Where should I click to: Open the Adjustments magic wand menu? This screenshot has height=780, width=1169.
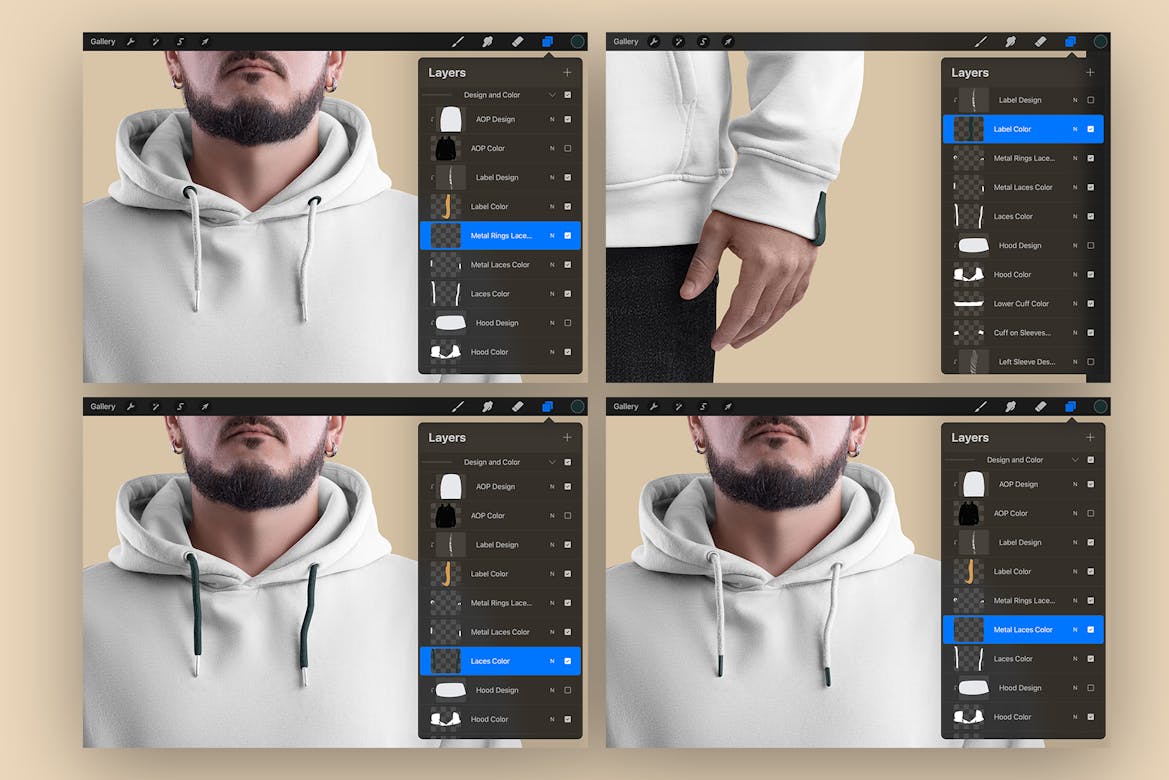[x=155, y=41]
